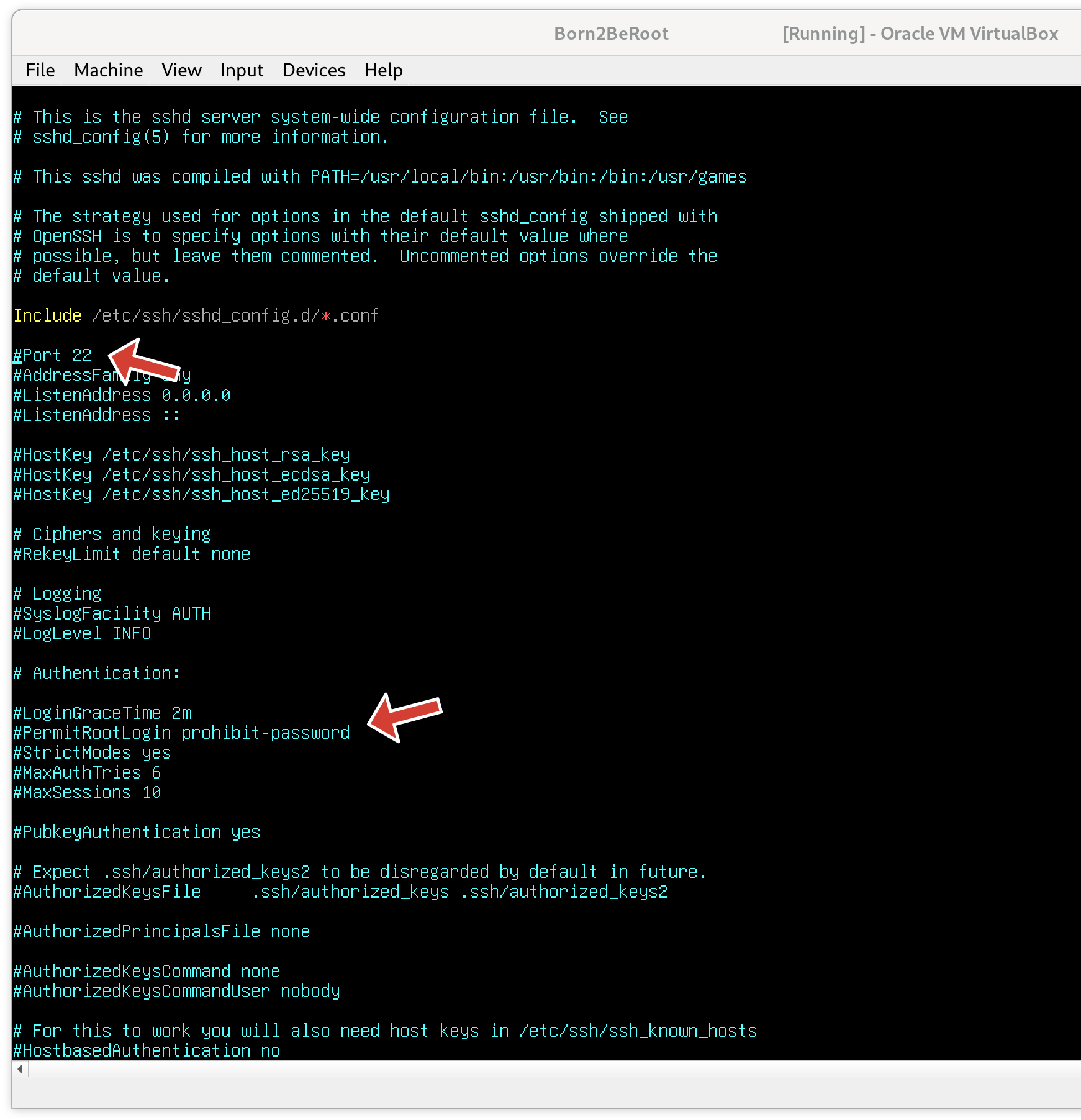This screenshot has width=1081, height=1120.
Task: Click the '# default value.' comment line
Action: (91, 276)
